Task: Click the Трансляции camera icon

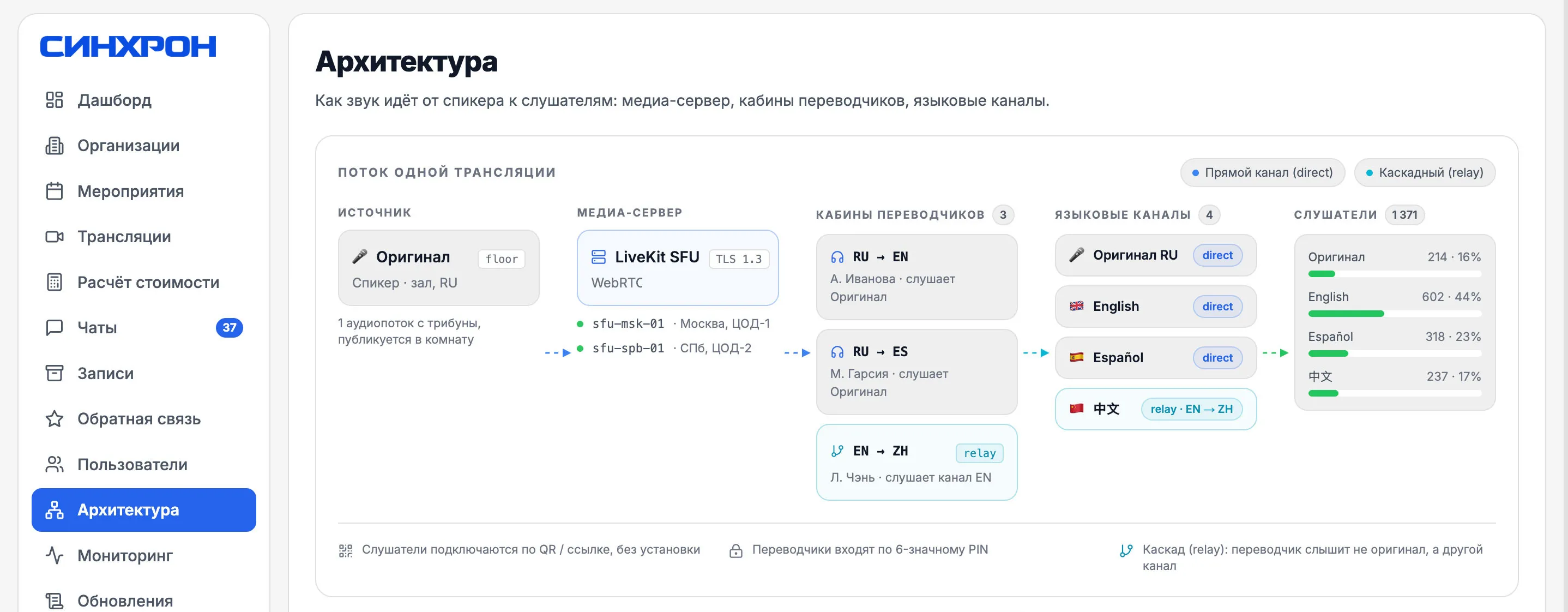Action: [x=54, y=236]
